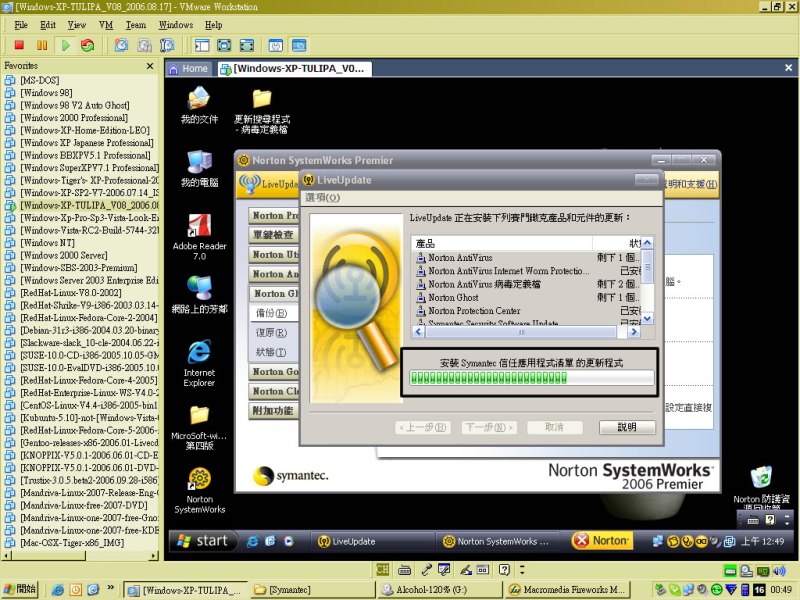Click the host 開始 start button
Viewport: 800px width, 600px height.
pyautogui.click(x=19, y=589)
